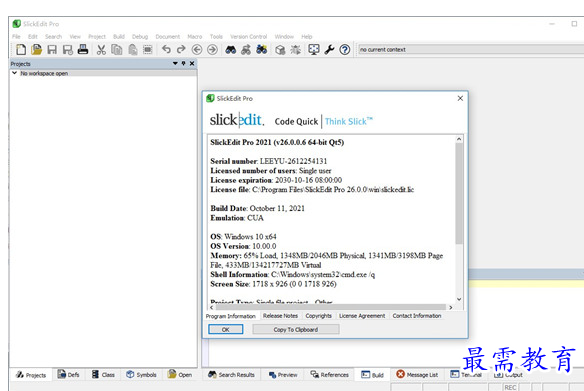
Task: Select the Class tool window tab
Action: click(103, 375)
